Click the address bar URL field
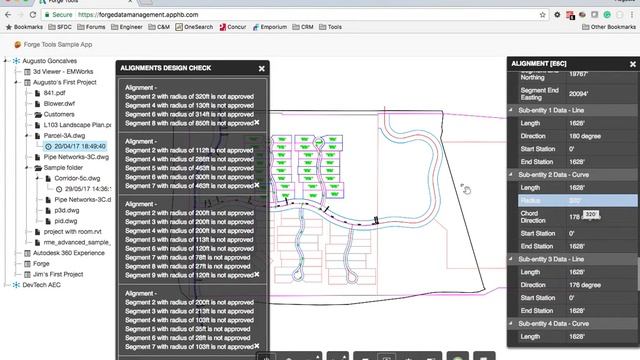The height and width of the screenshot is (360, 640). pos(290,15)
